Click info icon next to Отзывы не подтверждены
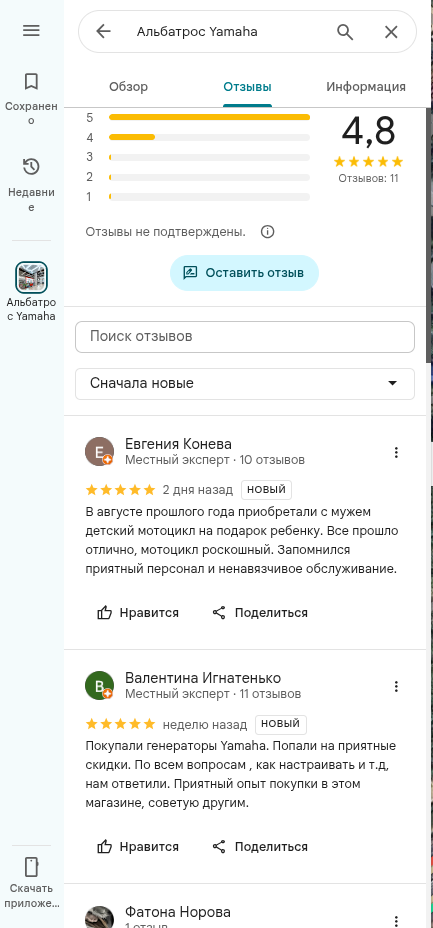Viewport: 433px width, 928px height. [x=267, y=231]
